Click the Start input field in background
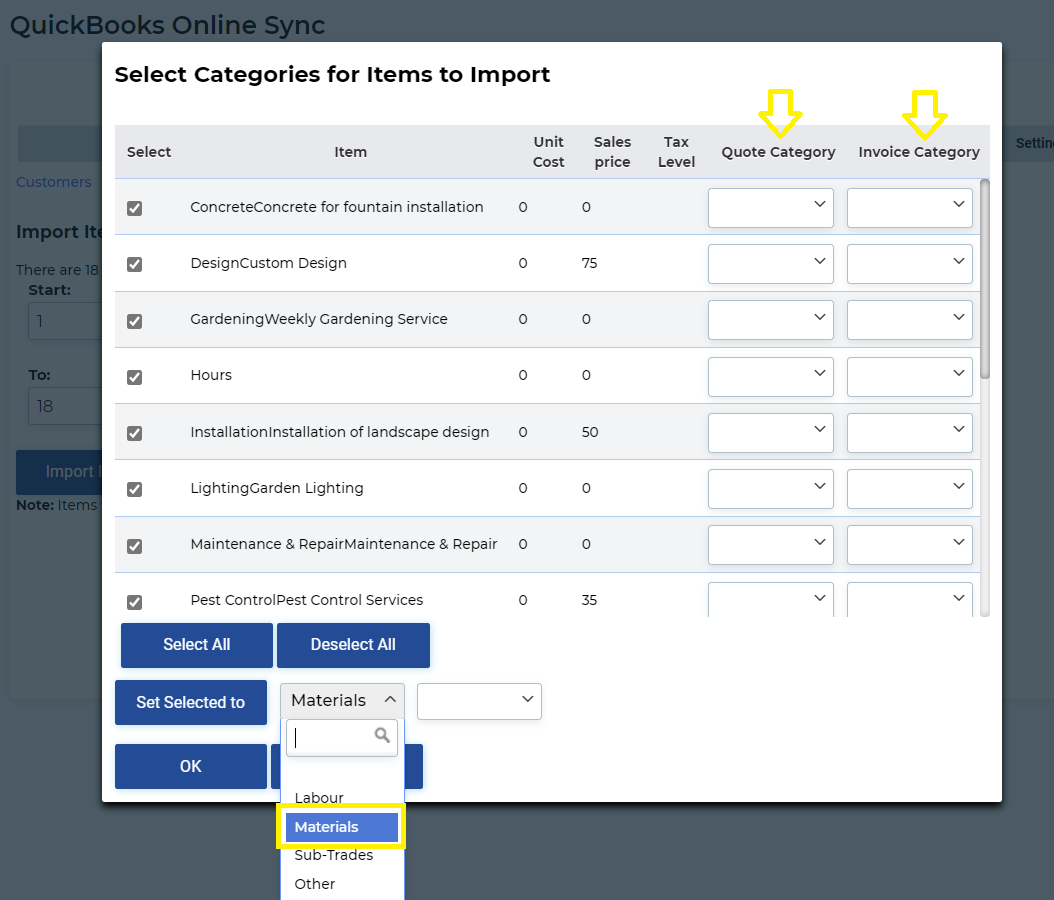1054x900 pixels. pos(65,321)
